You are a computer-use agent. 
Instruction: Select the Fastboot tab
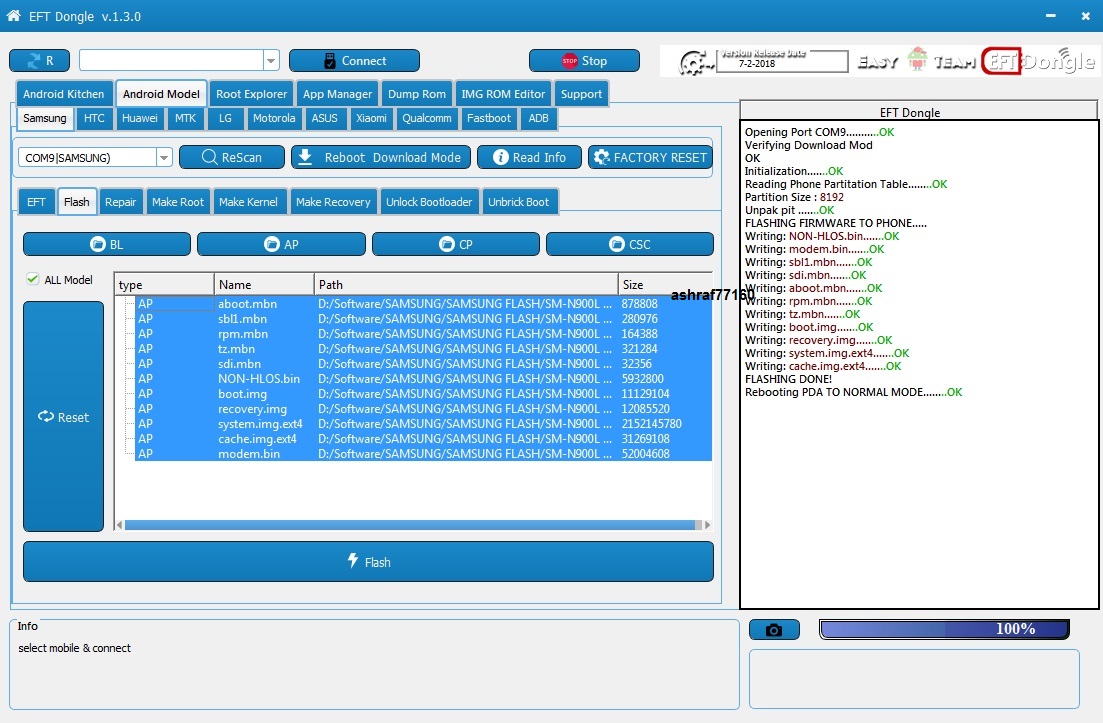pyautogui.click(x=488, y=118)
